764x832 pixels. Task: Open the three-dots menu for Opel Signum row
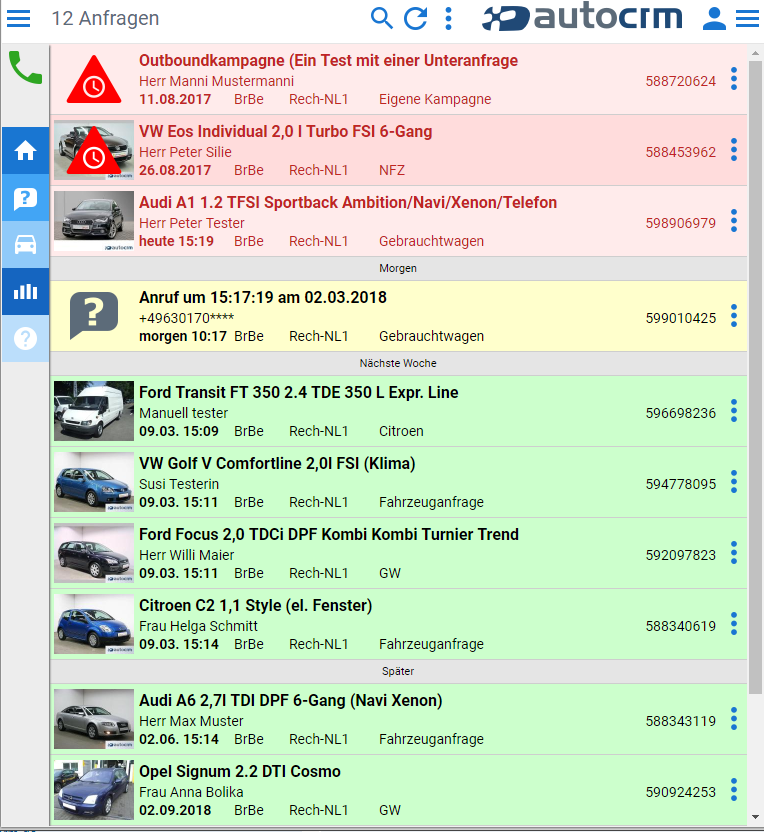(x=734, y=790)
